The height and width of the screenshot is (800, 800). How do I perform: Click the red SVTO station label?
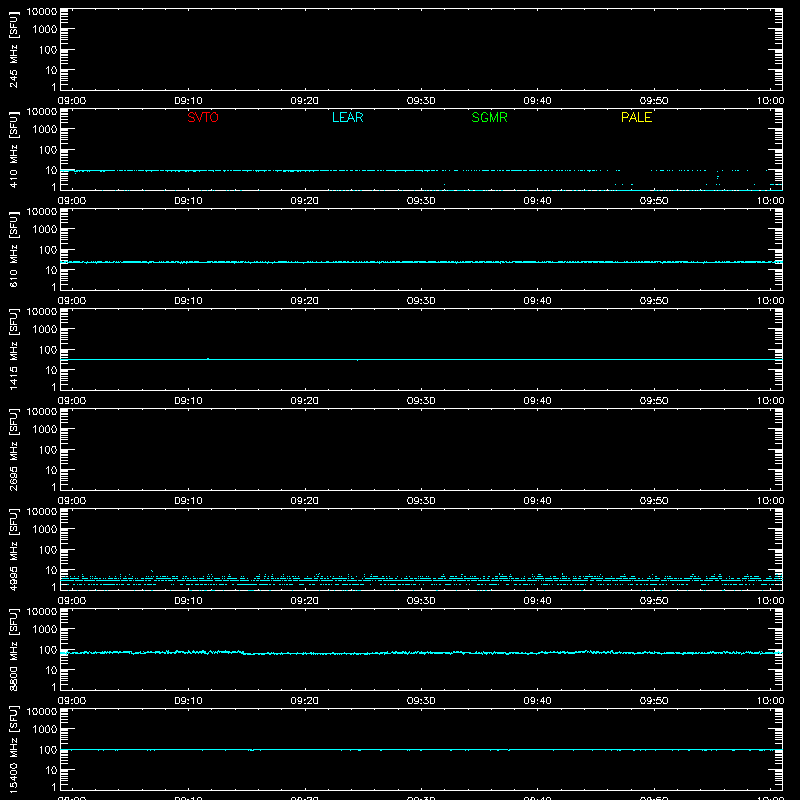point(203,117)
